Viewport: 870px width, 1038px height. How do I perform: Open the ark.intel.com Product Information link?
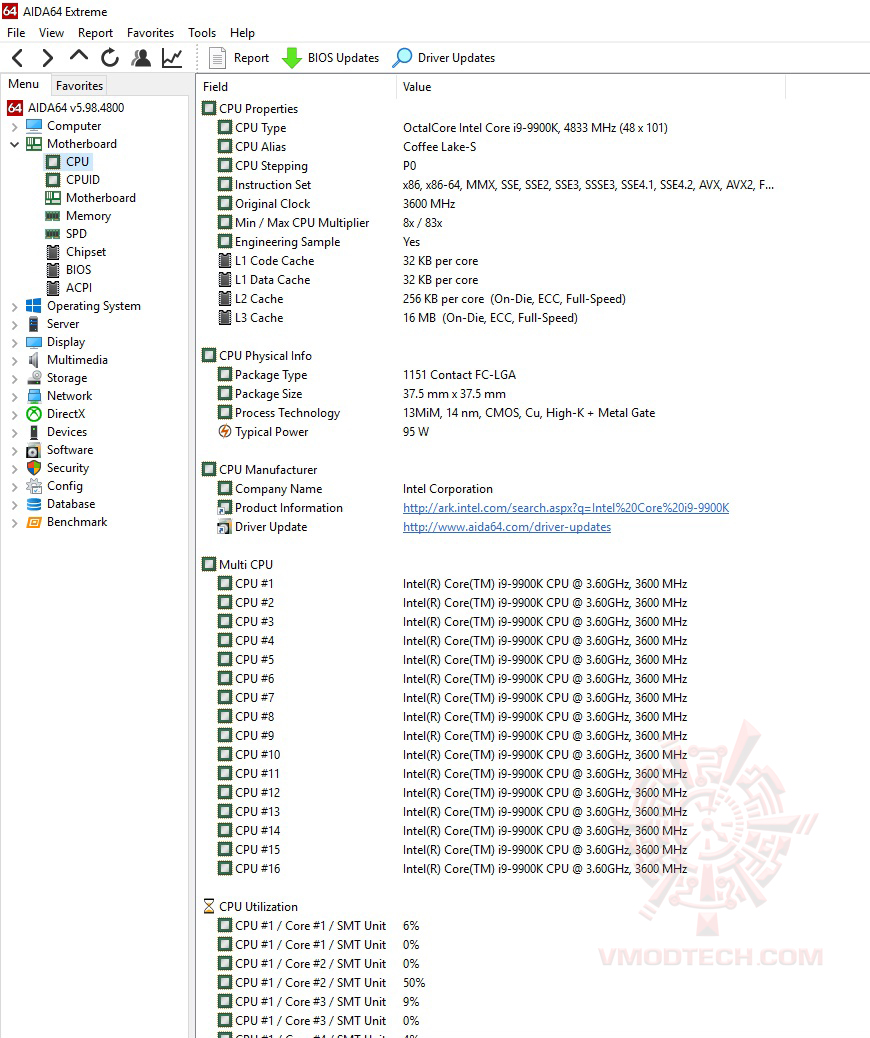click(565, 508)
